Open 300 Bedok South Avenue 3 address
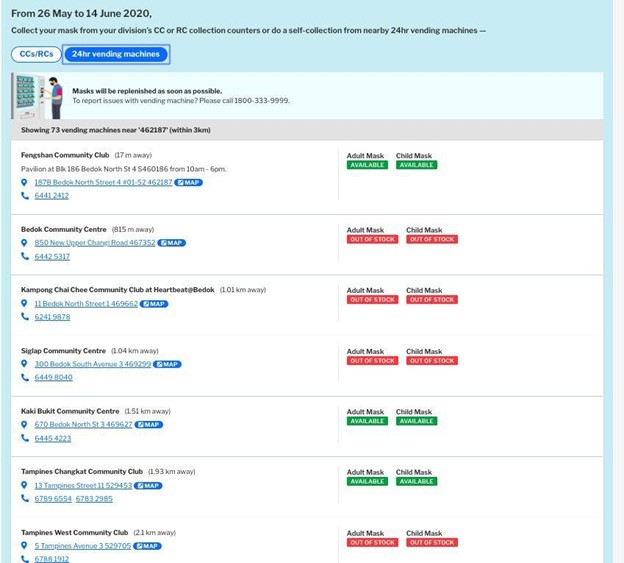The height and width of the screenshot is (563, 624). pyautogui.click(x=93, y=364)
